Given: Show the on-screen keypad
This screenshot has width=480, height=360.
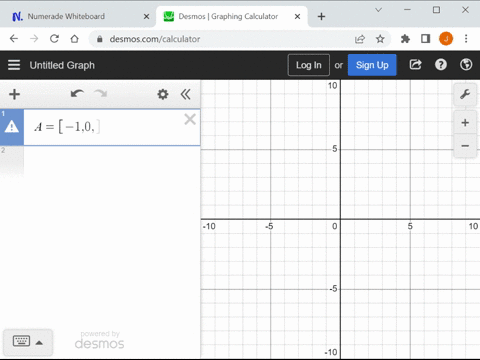Looking at the screenshot, I should (28, 342).
